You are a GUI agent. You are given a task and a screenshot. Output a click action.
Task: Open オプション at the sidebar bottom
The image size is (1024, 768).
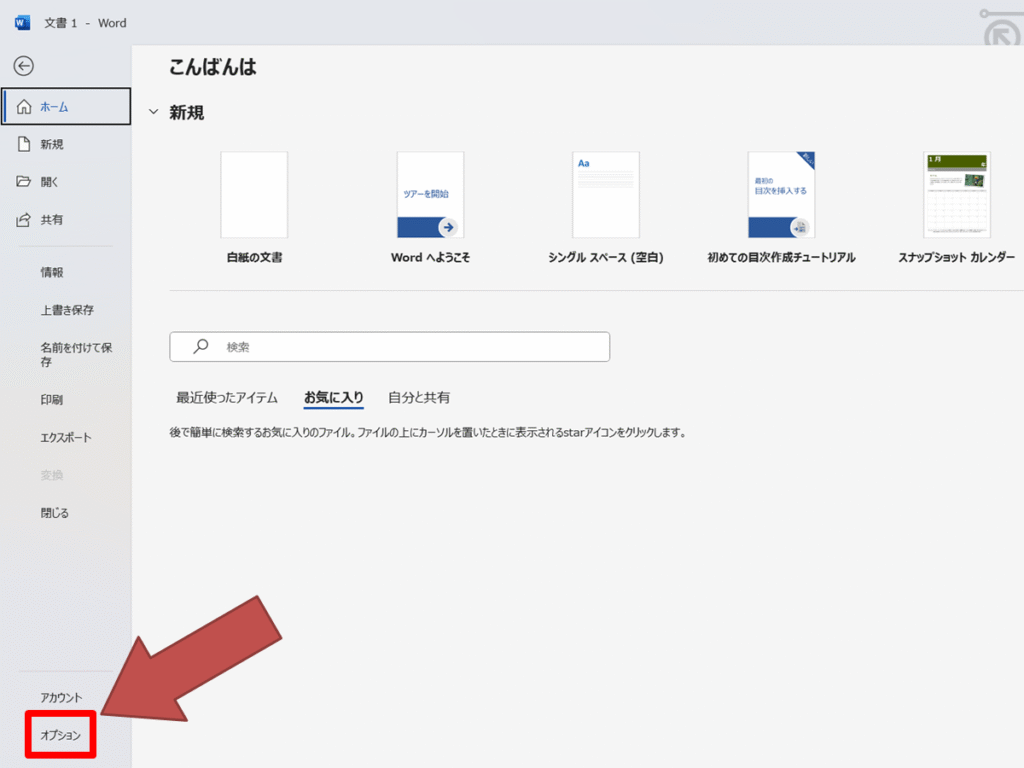[x=61, y=735]
